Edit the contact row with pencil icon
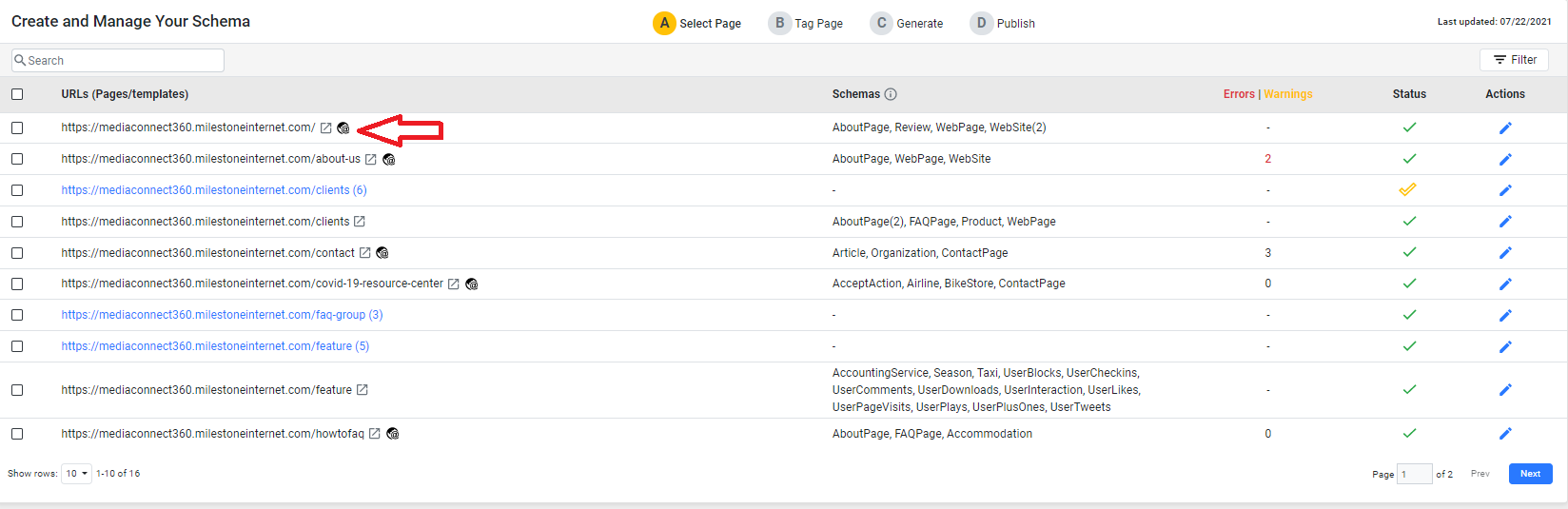 pos(1505,253)
